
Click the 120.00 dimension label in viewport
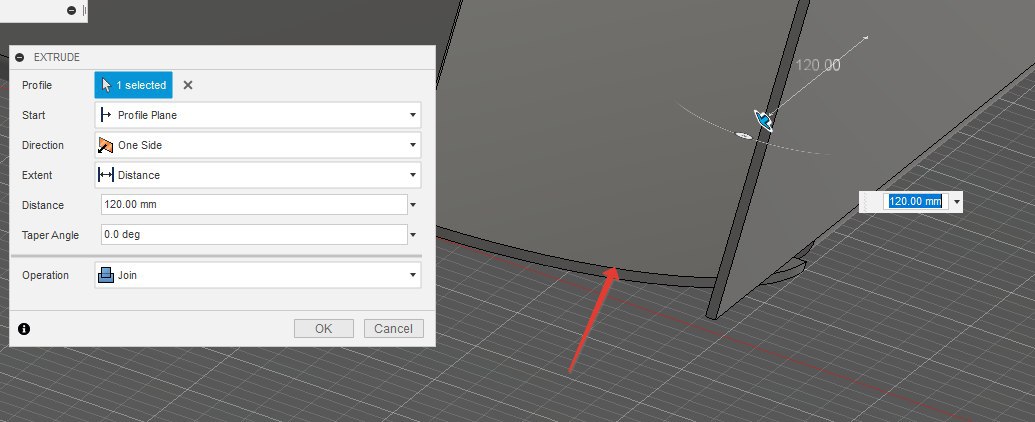(x=818, y=65)
